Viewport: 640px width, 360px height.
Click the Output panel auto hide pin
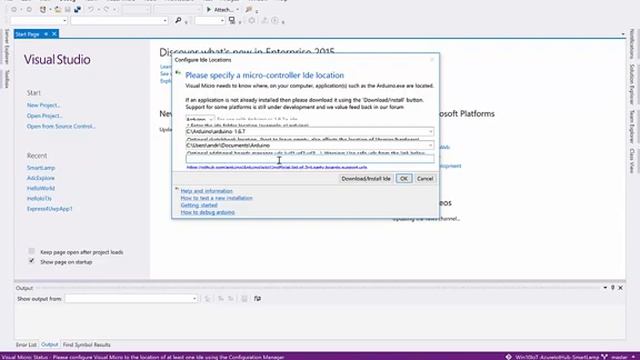[613, 288]
